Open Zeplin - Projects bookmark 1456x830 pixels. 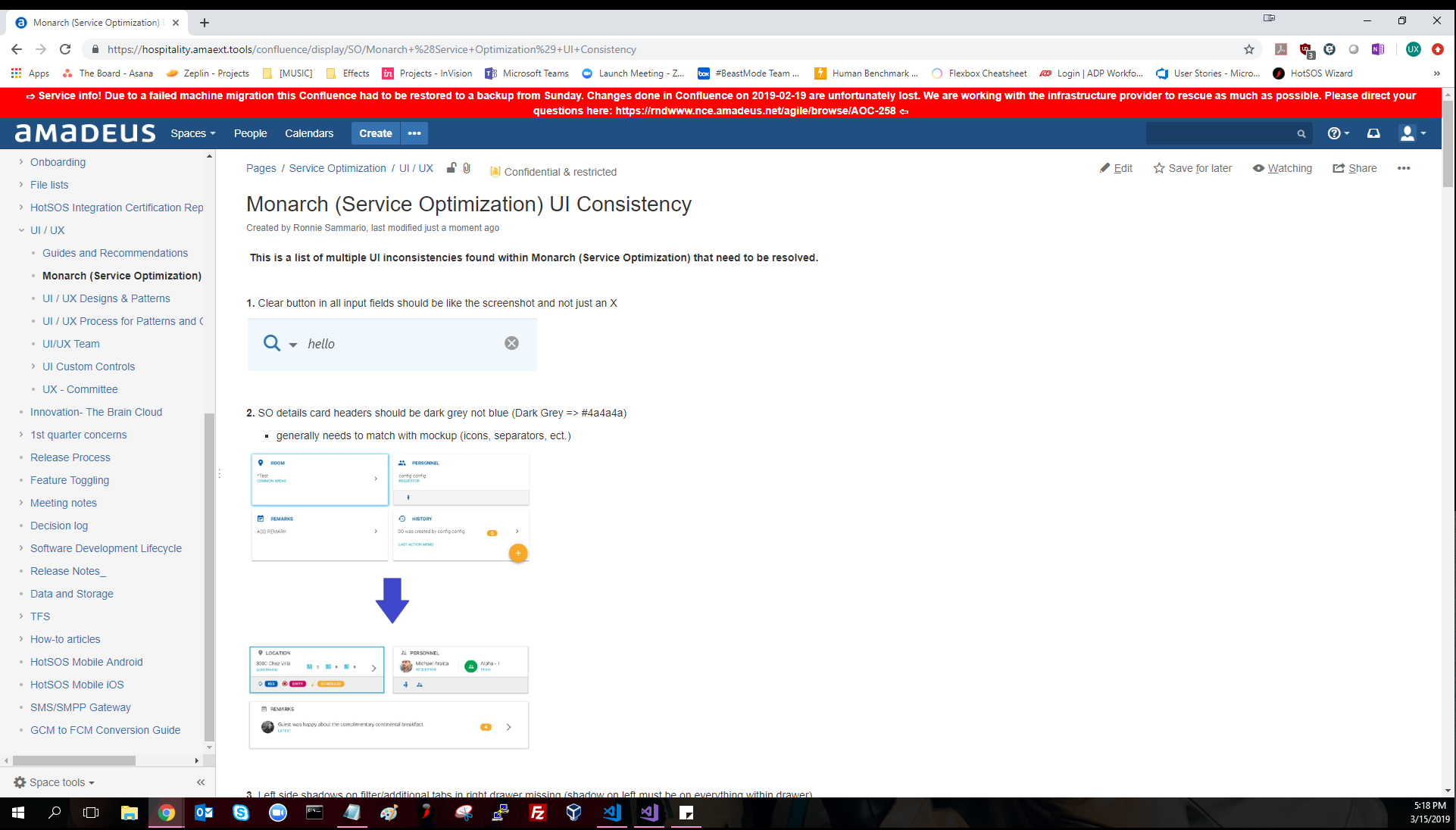tap(208, 73)
